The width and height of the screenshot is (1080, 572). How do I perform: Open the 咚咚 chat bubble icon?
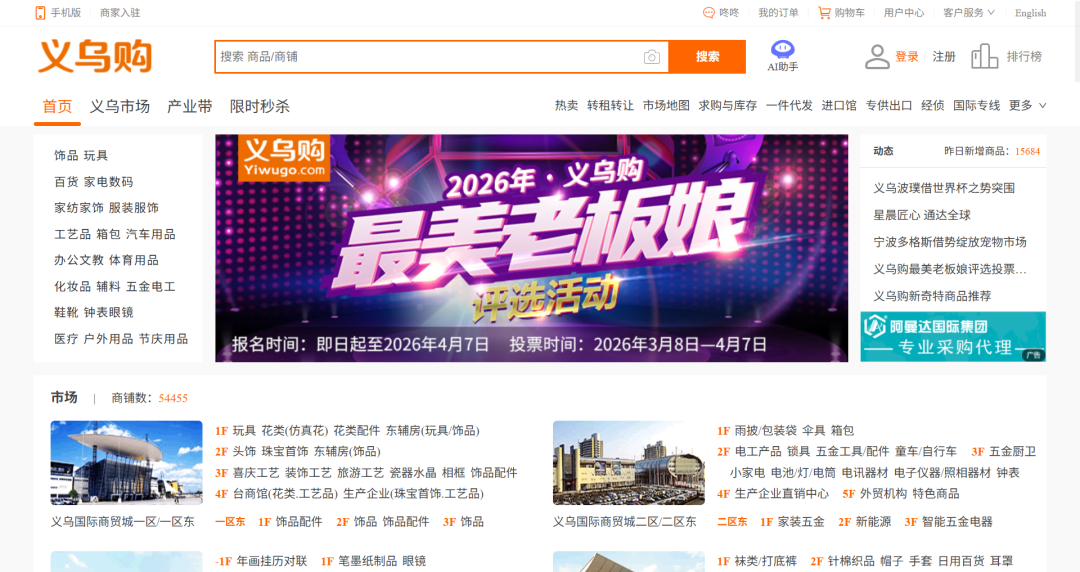coord(709,12)
